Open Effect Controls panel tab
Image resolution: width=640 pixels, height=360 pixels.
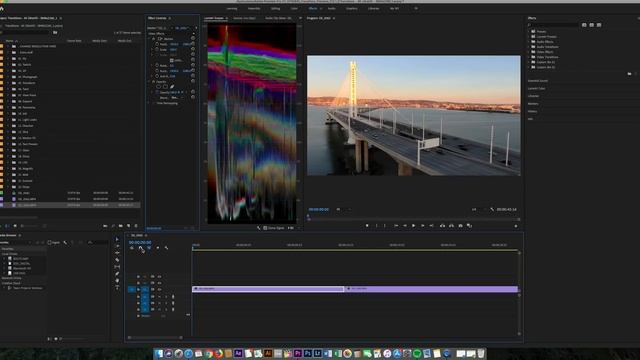(x=157, y=18)
